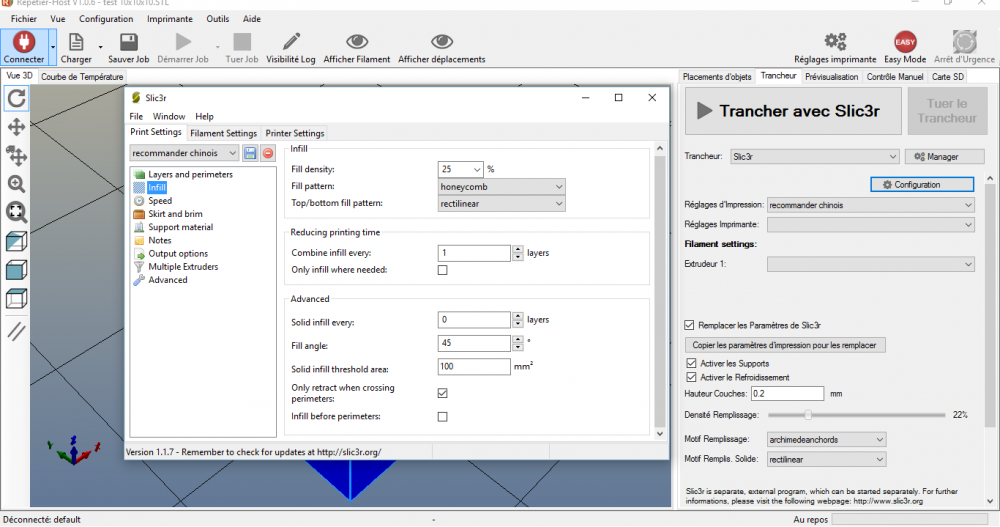Click the Démarrer Job play icon
Image resolution: width=1000 pixels, height=527 pixels.
point(184,42)
